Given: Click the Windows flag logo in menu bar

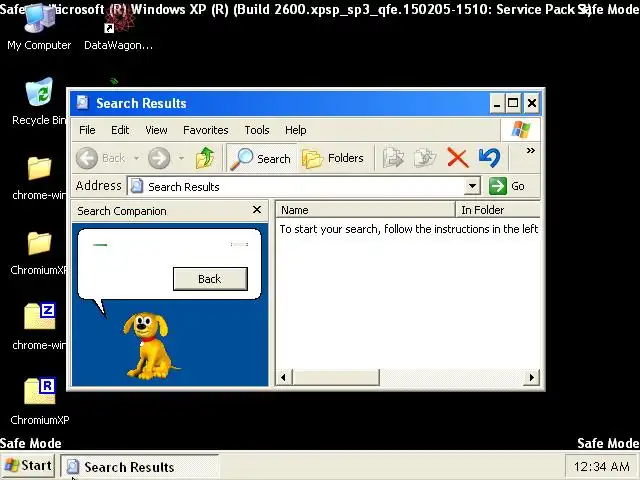Looking at the screenshot, I should click(x=521, y=130).
